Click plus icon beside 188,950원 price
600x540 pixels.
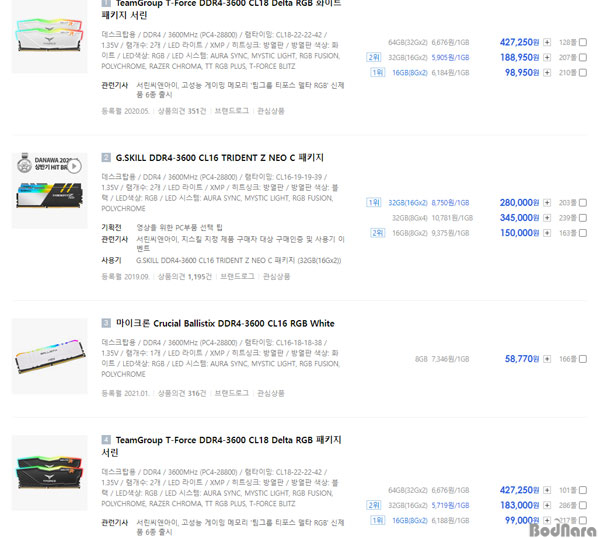[x=547, y=58]
